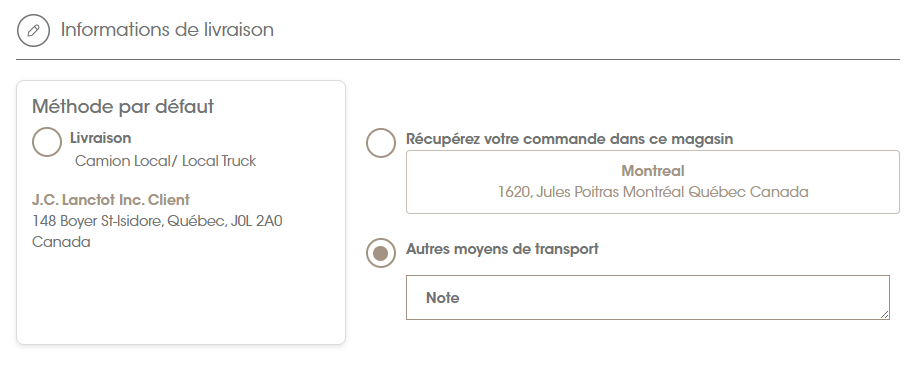Viewport: 917px width, 369px height.
Task: Choose the Récupérez votre commande radio button
Action: click(x=381, y=143)
